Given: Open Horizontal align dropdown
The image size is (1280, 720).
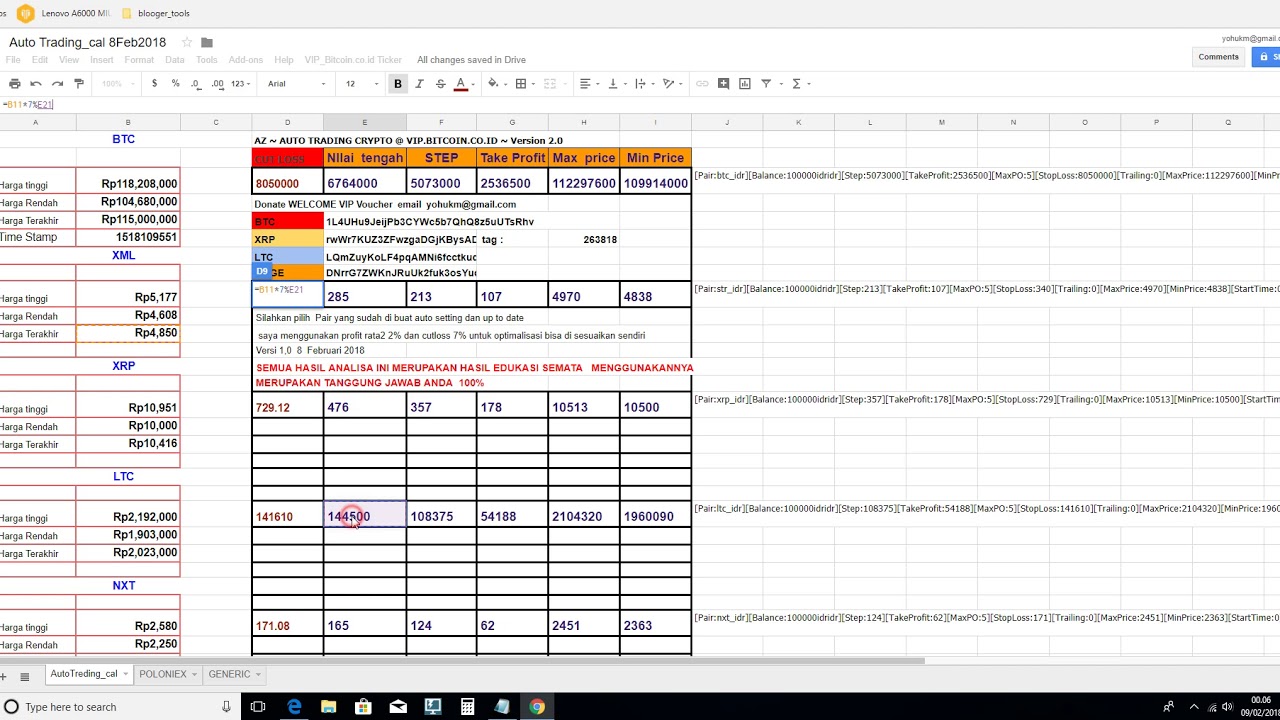Looking at the screenshot, I should point(589,84).
